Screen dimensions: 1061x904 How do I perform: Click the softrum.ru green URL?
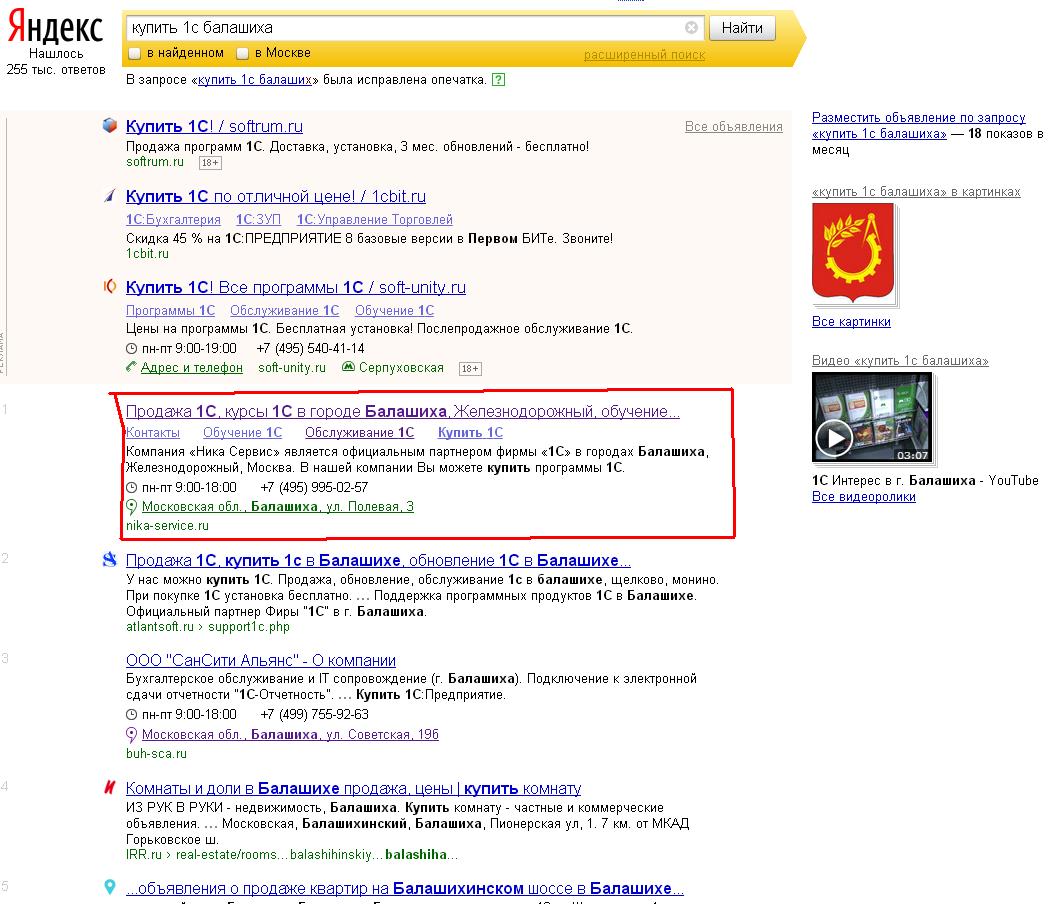(155, 162)
